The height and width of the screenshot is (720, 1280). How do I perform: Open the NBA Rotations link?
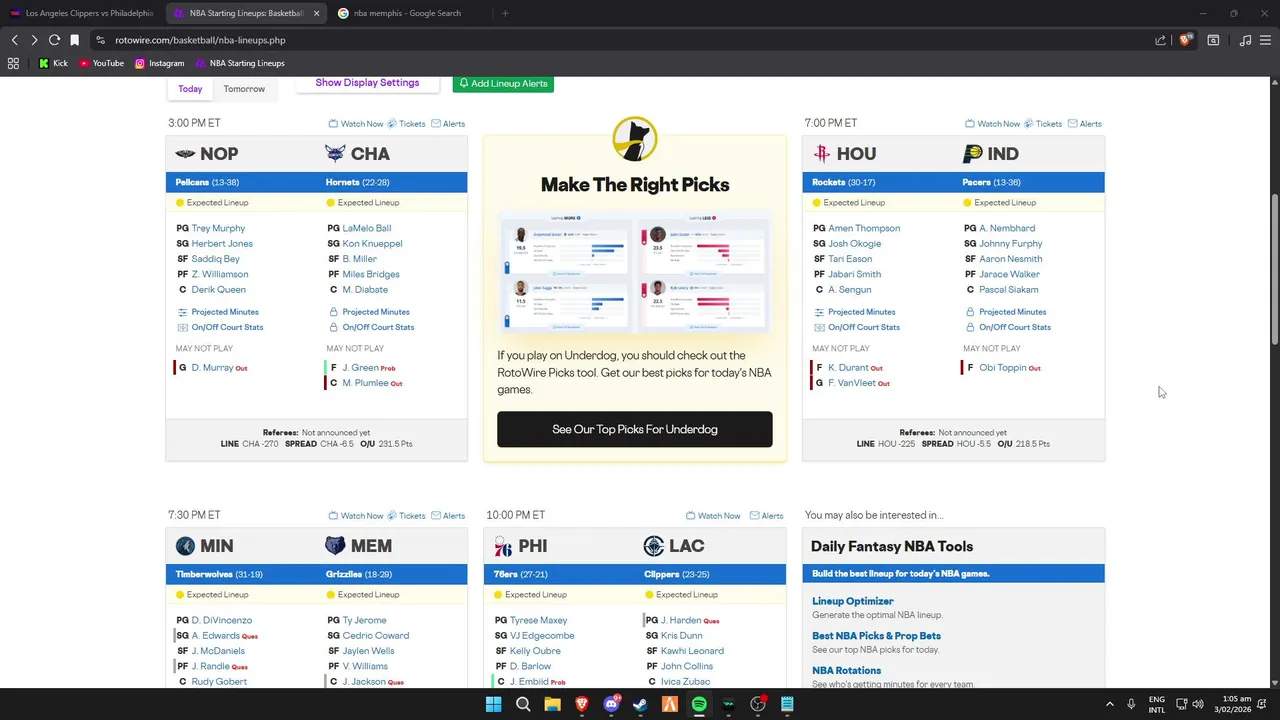pyautogui.click(x=846, y=671)
